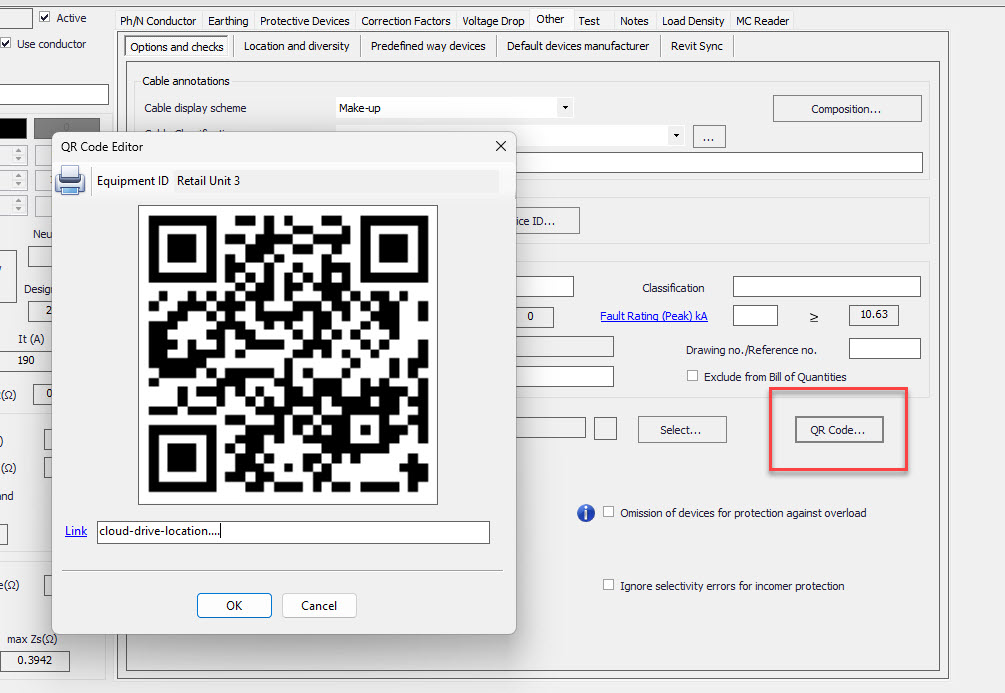This screenshot has height=693, width=1005.
Task: Expand the dropdown arrow next to ellipsis button
Action: point(676,135)
